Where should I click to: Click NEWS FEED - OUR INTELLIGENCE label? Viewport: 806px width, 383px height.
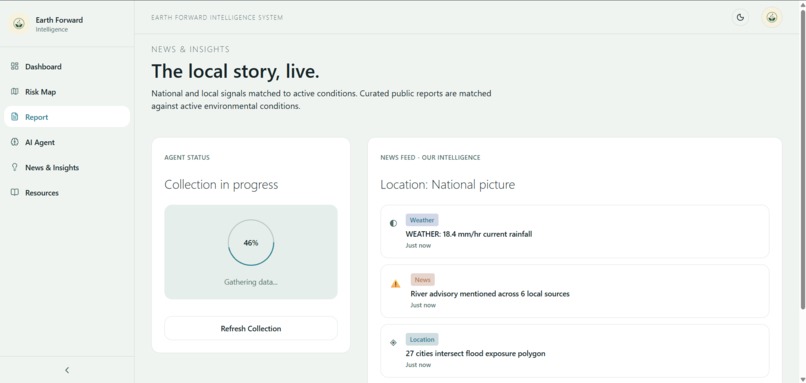(x=430, y=158)
